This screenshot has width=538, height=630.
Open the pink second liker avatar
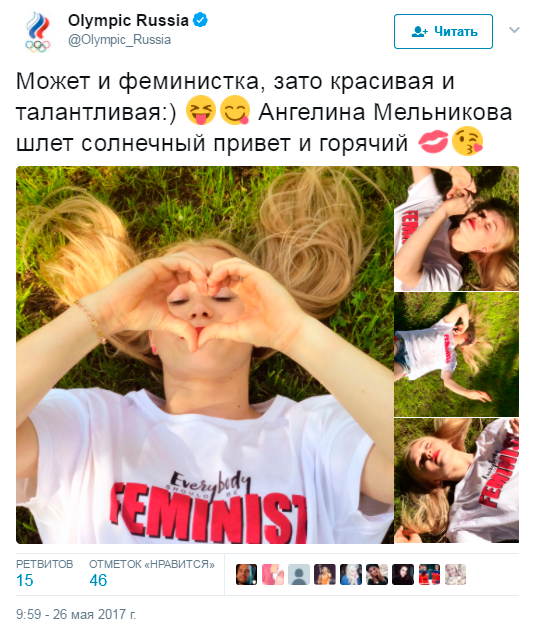(272, 575)
